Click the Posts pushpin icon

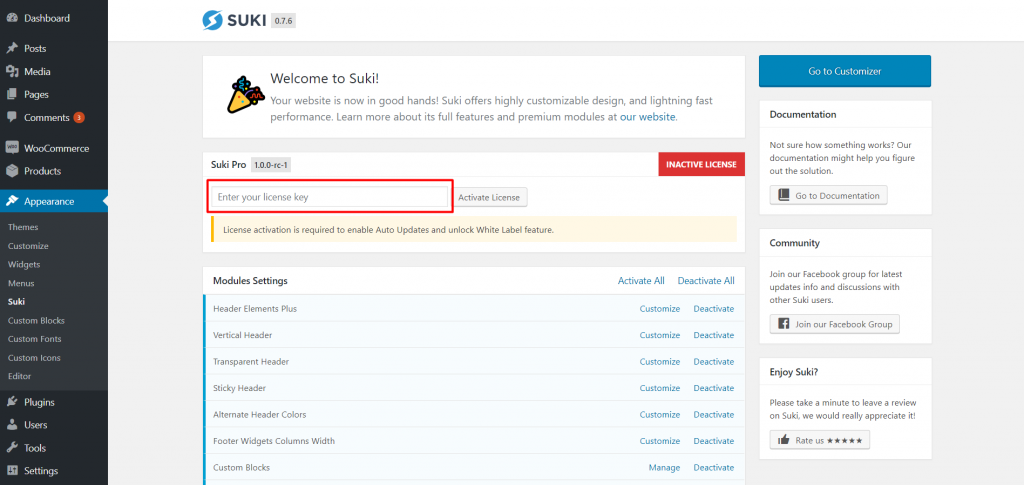point(12,48)
